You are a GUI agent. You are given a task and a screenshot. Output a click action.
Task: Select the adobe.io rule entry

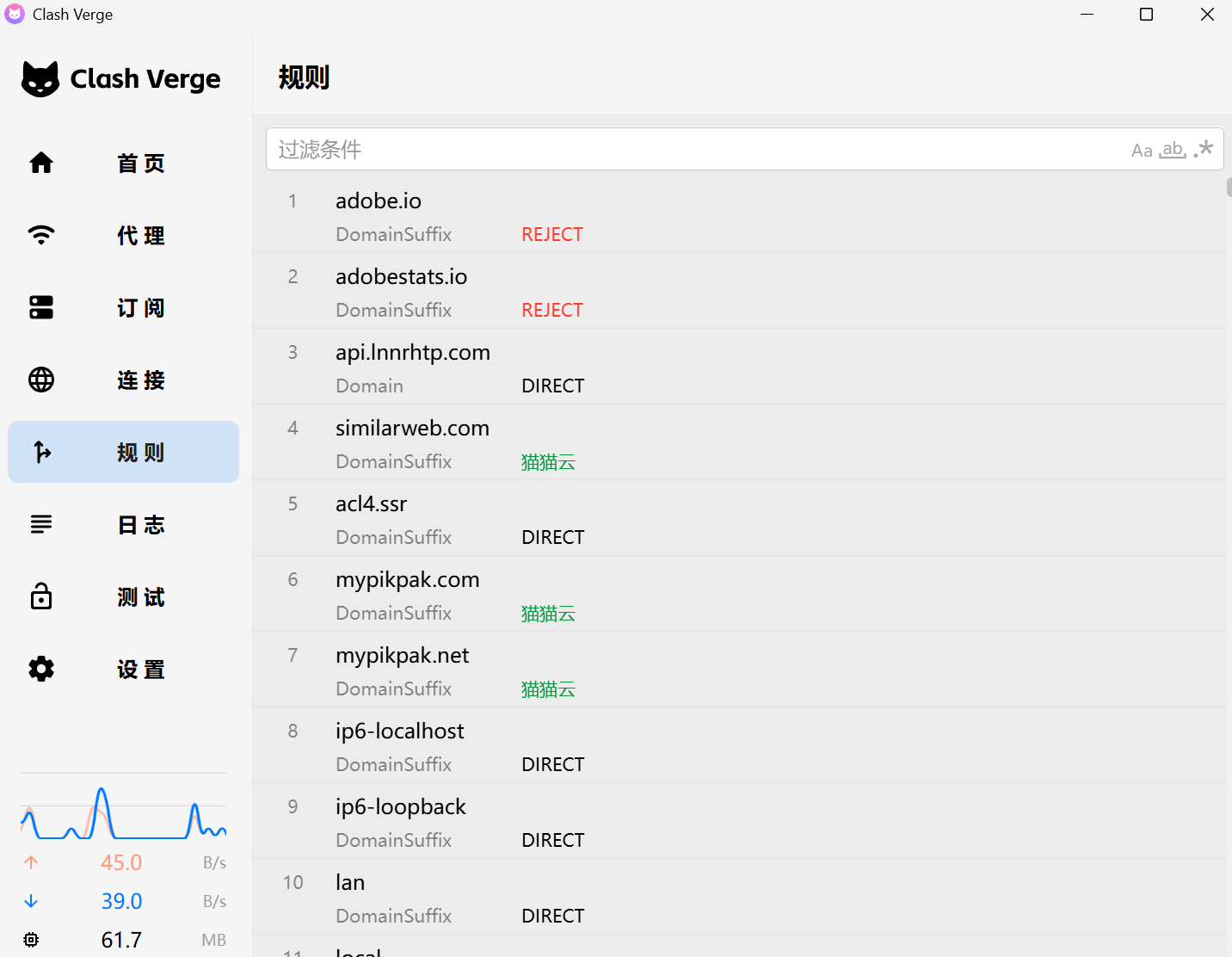click(379, 201)
